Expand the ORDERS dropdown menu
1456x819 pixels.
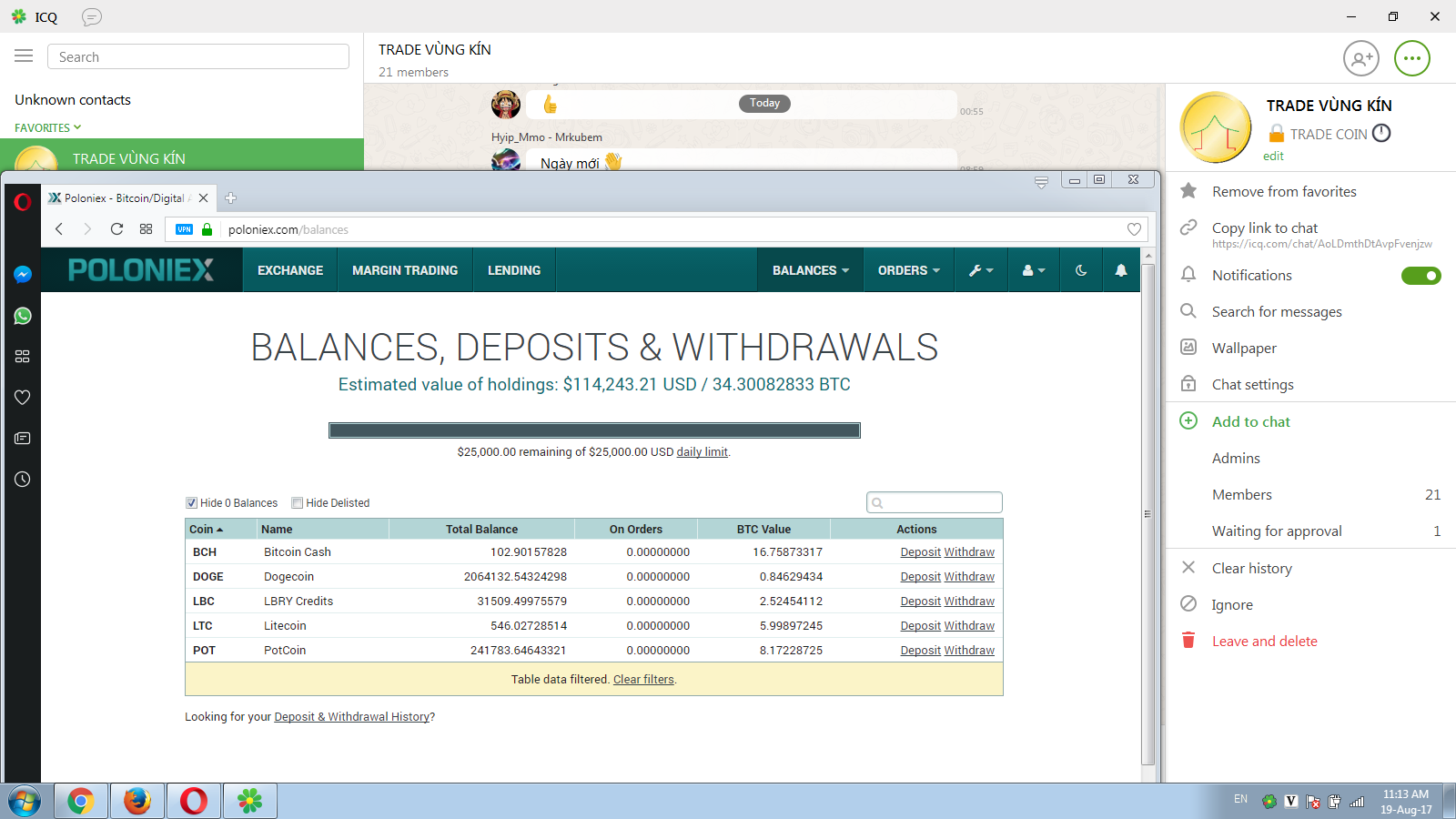click(x=908, y=270)
